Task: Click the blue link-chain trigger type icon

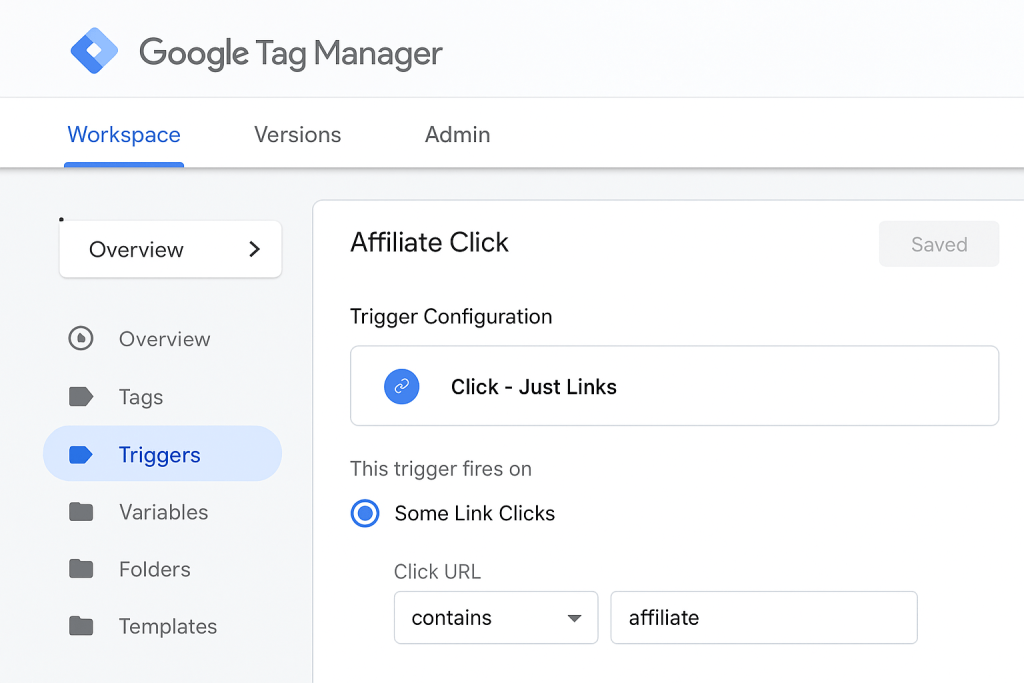Action: (x=402, y=387)
